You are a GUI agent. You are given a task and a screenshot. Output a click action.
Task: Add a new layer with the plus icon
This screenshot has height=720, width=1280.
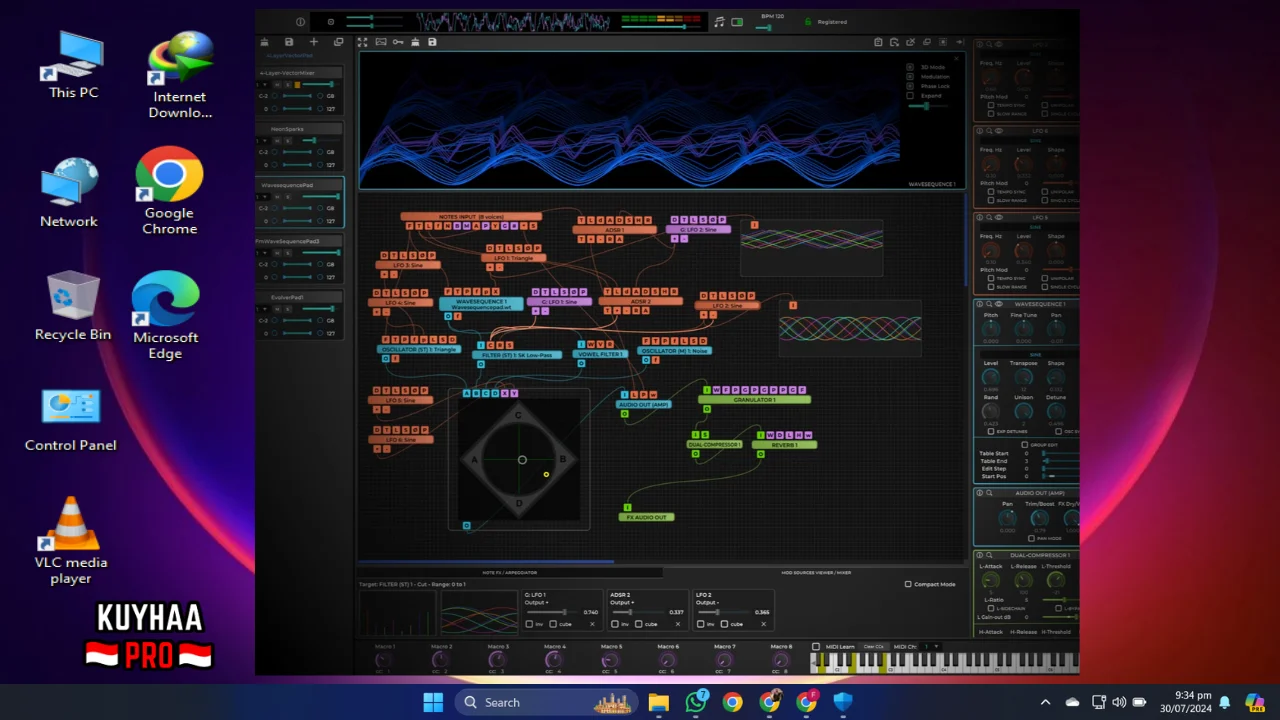click(313, 42)
